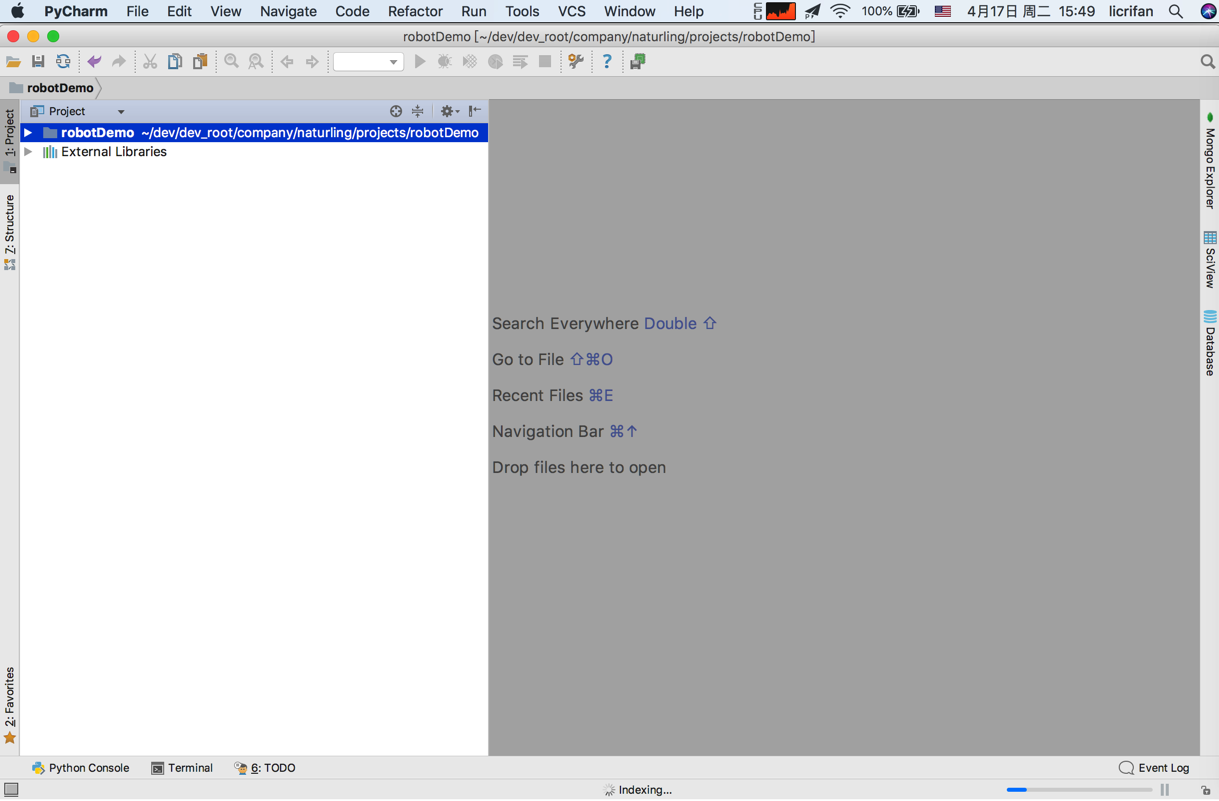
Task: Click the Debug bug icon
Action: tap(445, 62)
